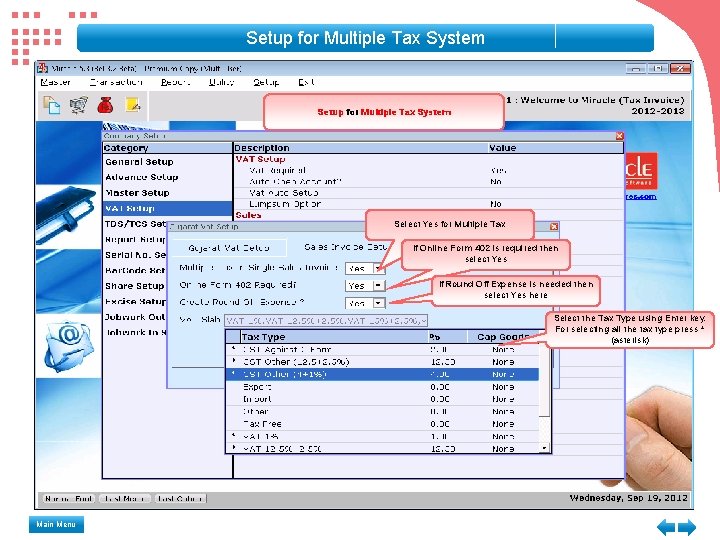
Task: Click the Lumpsum Option row
Action: [x=429, y=204]
